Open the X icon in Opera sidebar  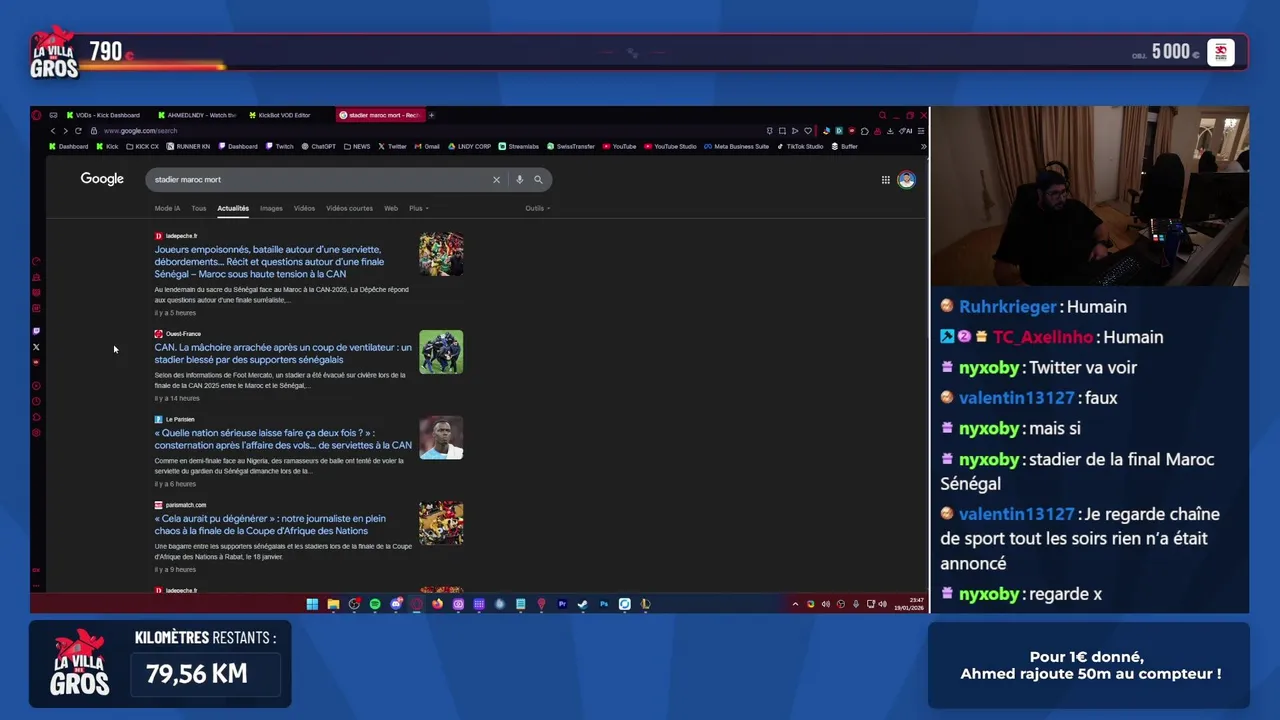tap(37, 347)
